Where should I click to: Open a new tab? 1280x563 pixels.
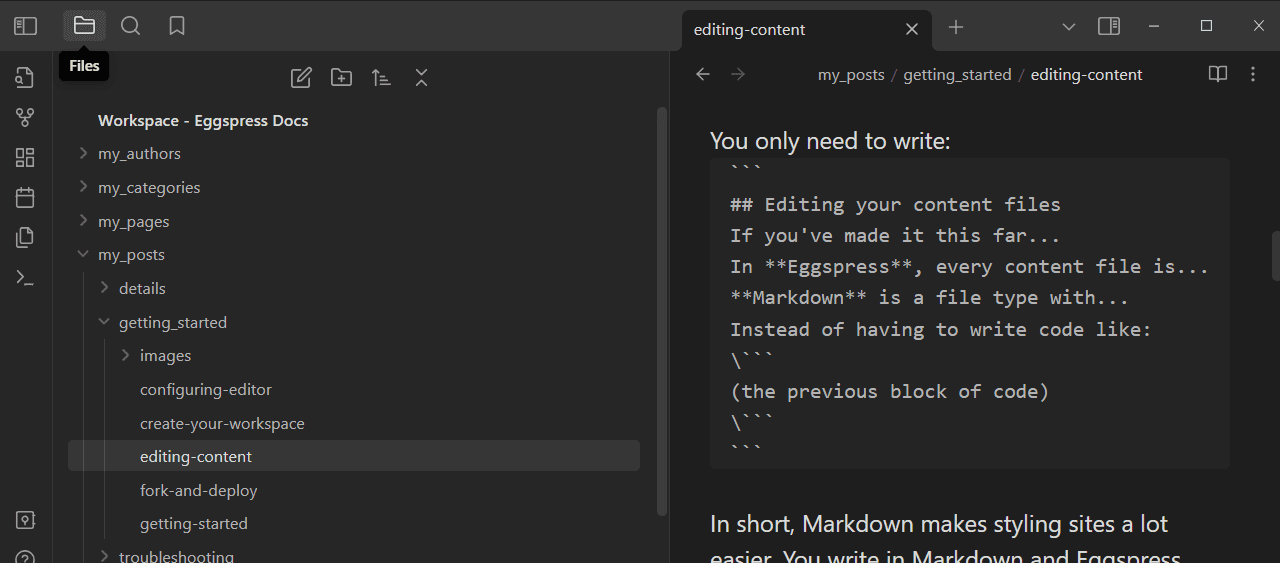pos(956,27)
